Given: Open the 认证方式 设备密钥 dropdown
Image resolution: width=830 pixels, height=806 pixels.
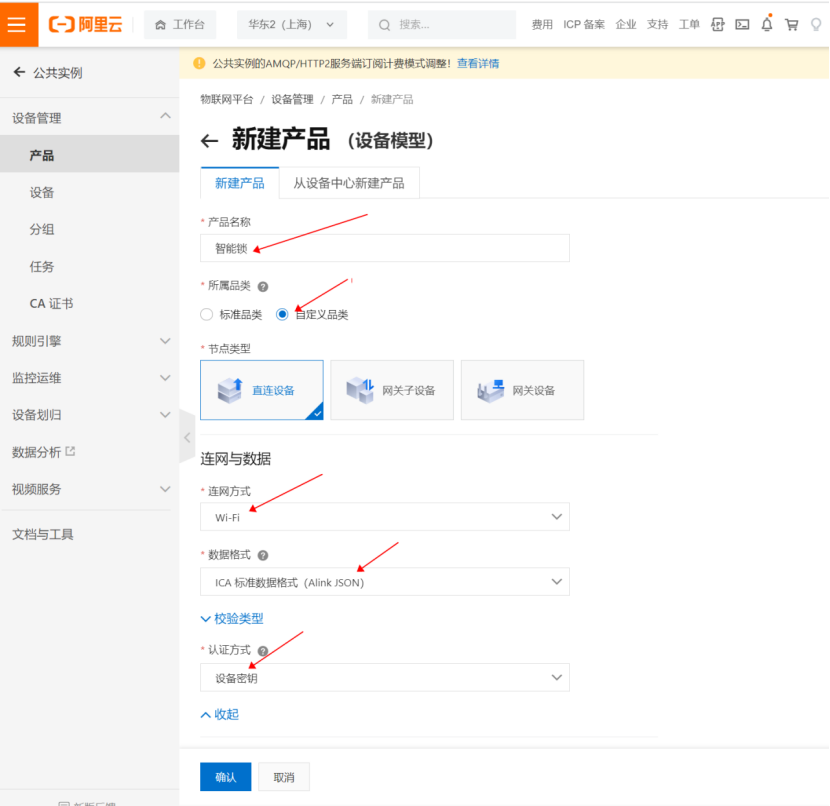Looking at the screenshot, I should (x=385, y=677).
